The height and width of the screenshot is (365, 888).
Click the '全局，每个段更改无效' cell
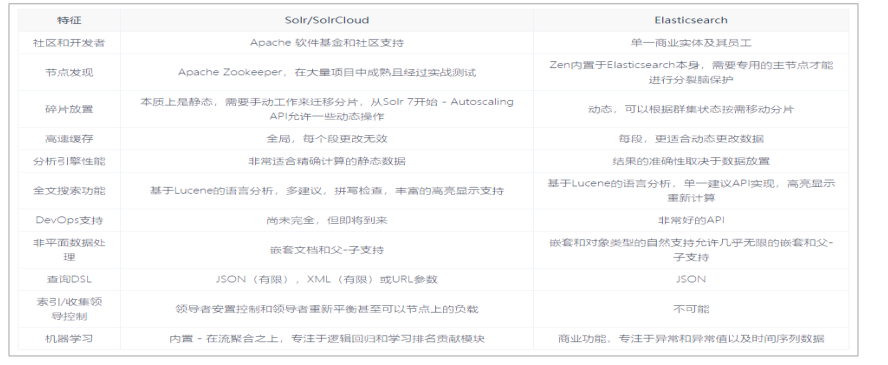(x=327, y=139)
